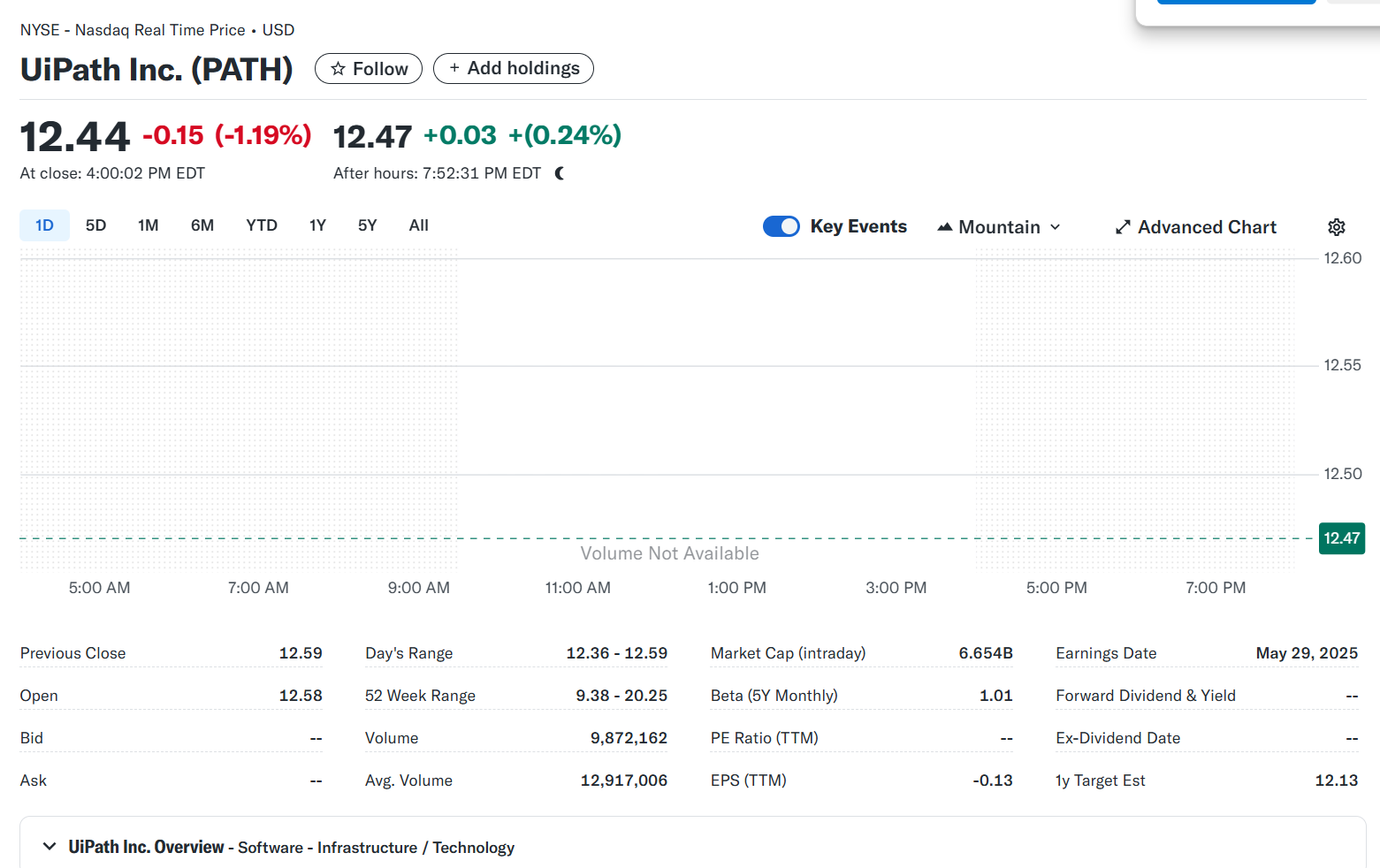Image resolution: width=1380 pixels, height=868 pixels.
Task: Open chart settings gear icon
Action: coord(1337,227)
